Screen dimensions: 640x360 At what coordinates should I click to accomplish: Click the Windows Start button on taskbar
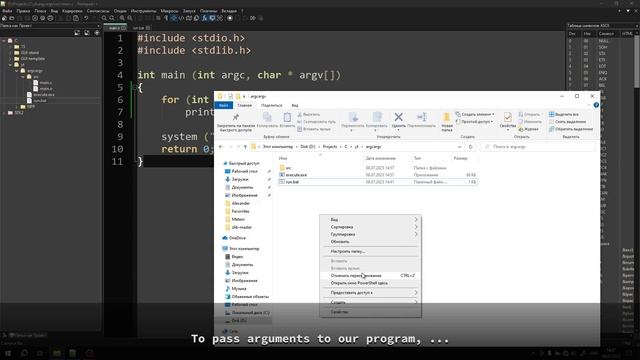(8, 353)
